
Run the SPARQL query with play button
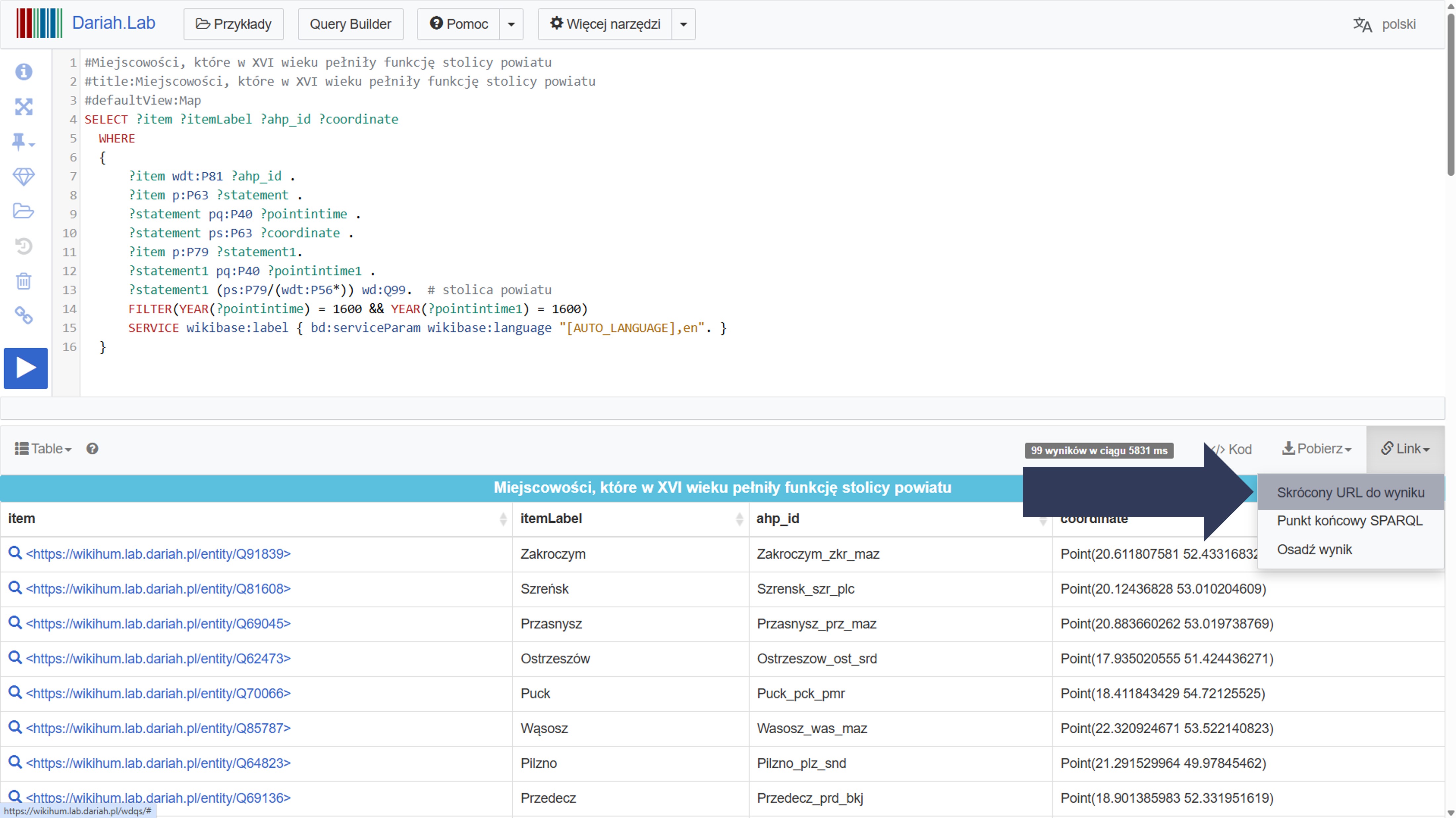click(x=25, y=368)
